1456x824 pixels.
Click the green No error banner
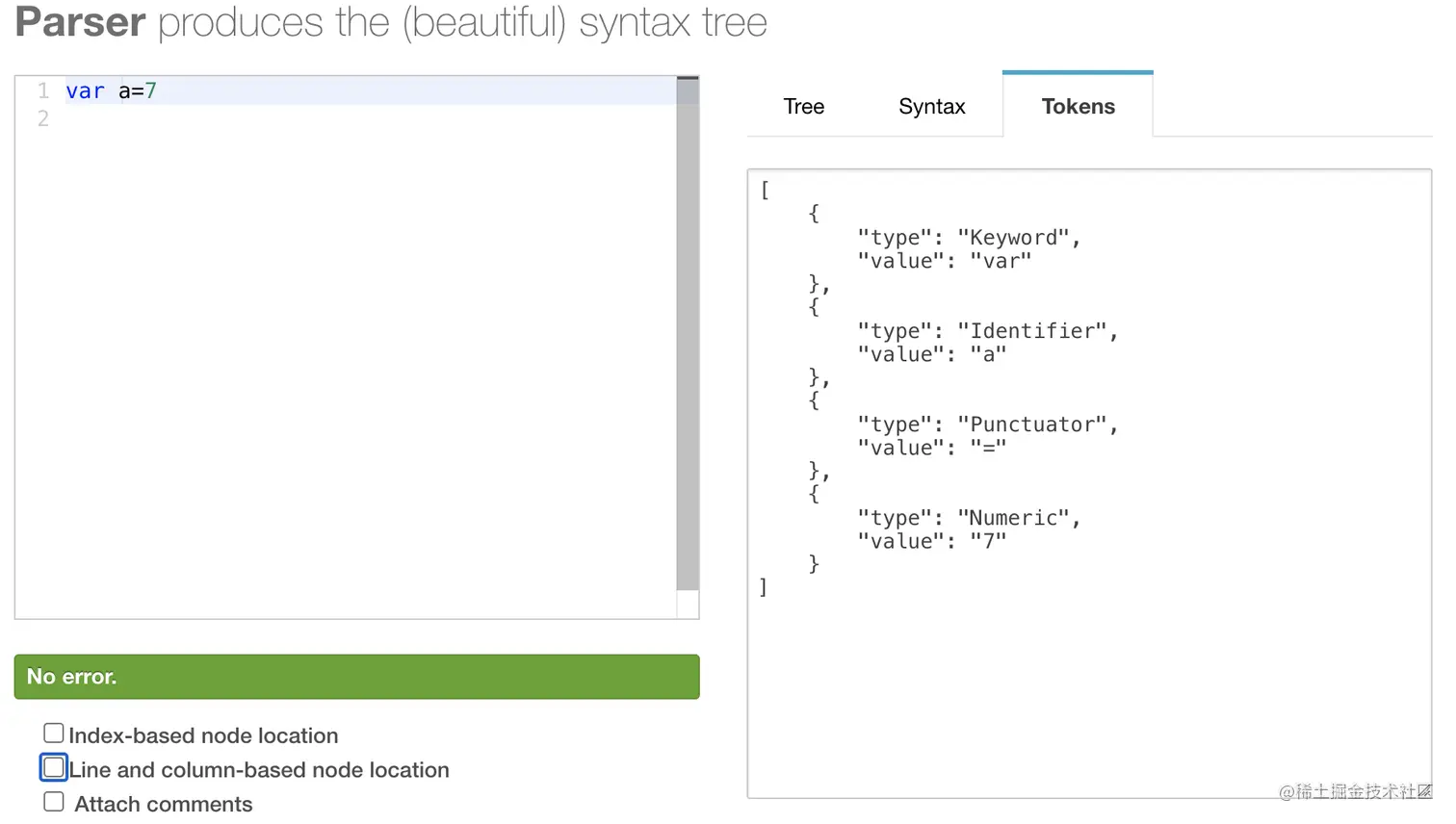[x=356, y=677]
